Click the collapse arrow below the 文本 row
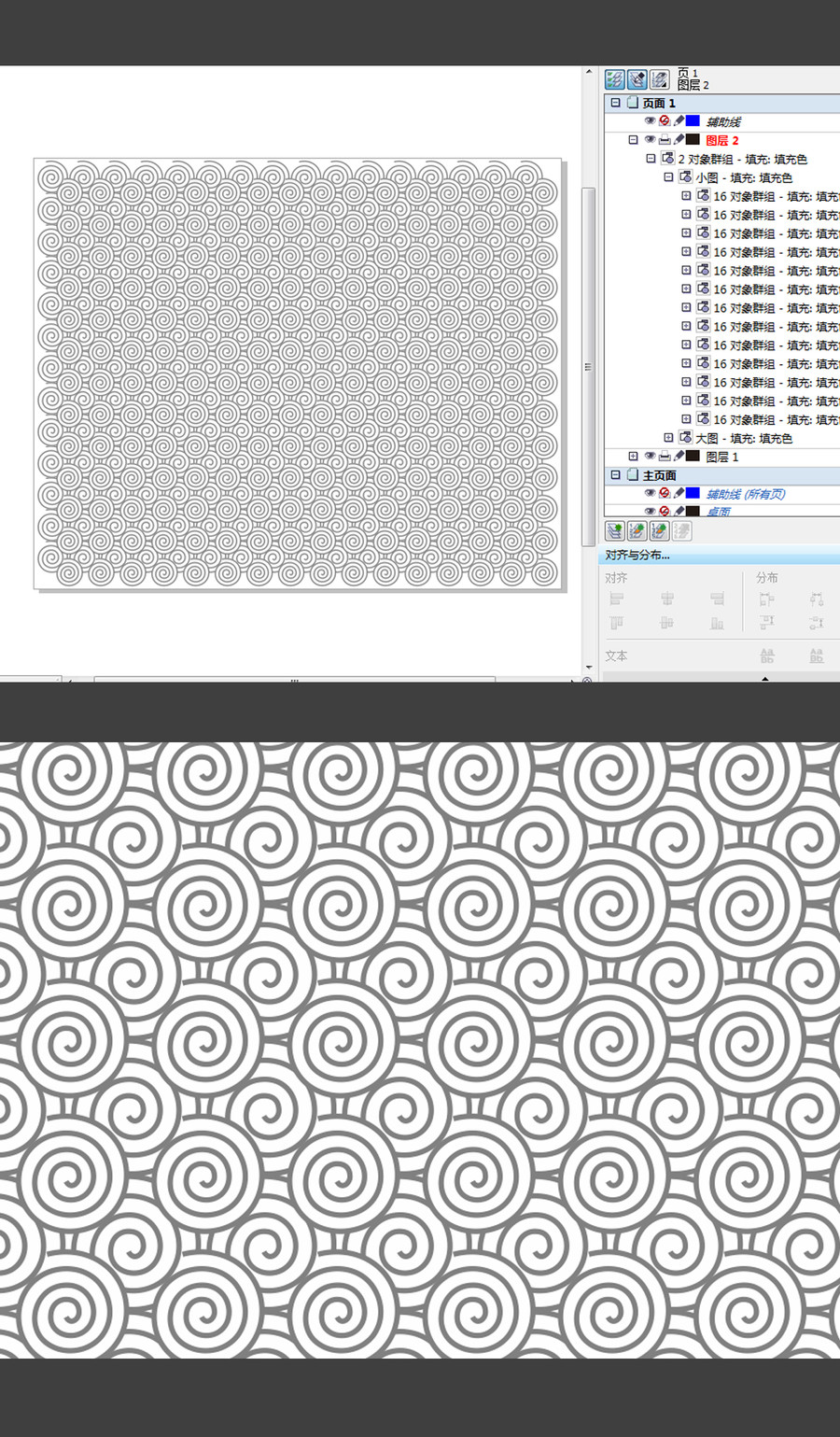 click(765, 679)
